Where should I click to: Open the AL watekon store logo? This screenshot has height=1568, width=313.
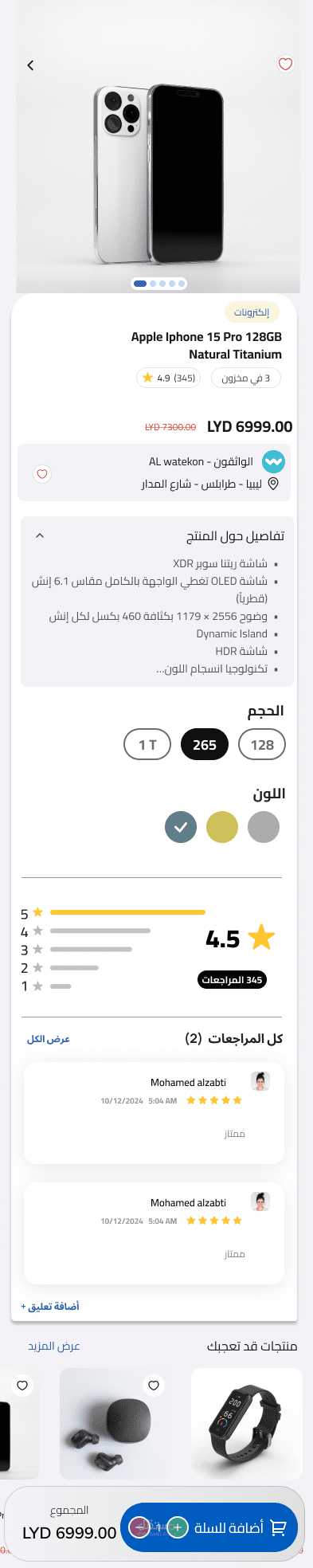273,461
